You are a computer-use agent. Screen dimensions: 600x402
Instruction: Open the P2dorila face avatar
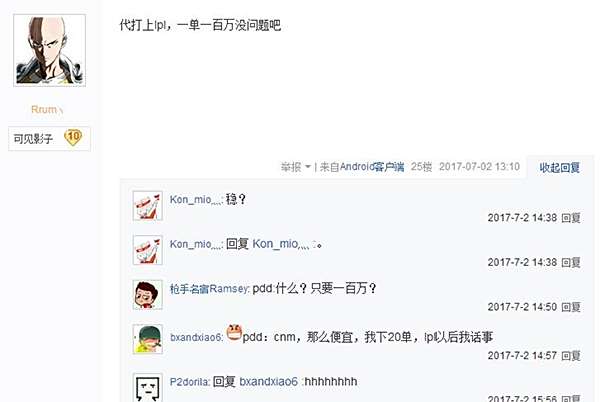pyautogui.click(x=148, y=387)
